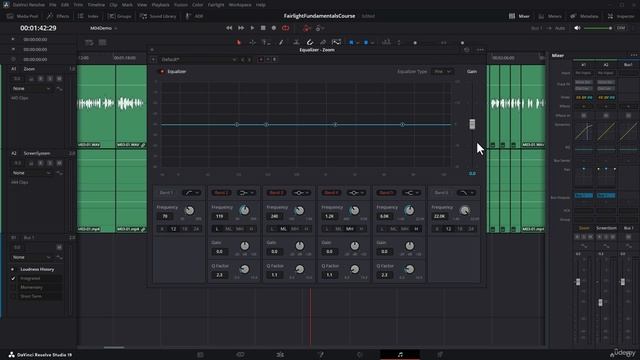Open the Fairlight page music note icon
This screenshot has width=640, height=360.
(x=400, y=355)
